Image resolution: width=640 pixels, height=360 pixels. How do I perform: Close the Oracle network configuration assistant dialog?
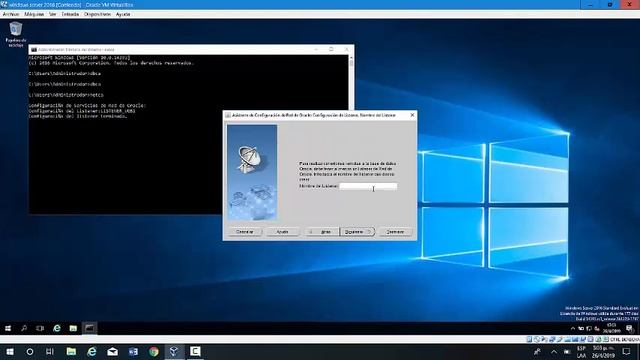[412, 115]
